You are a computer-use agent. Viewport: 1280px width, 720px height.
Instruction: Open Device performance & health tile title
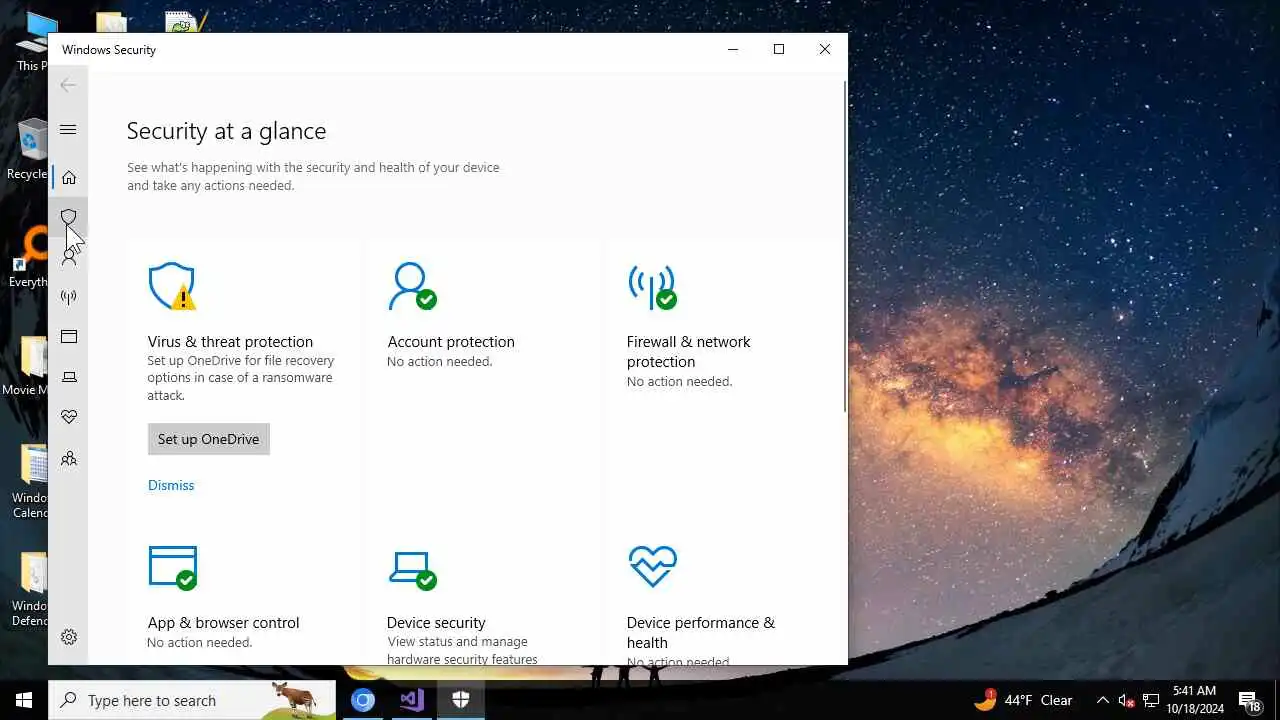click(700, 633)
